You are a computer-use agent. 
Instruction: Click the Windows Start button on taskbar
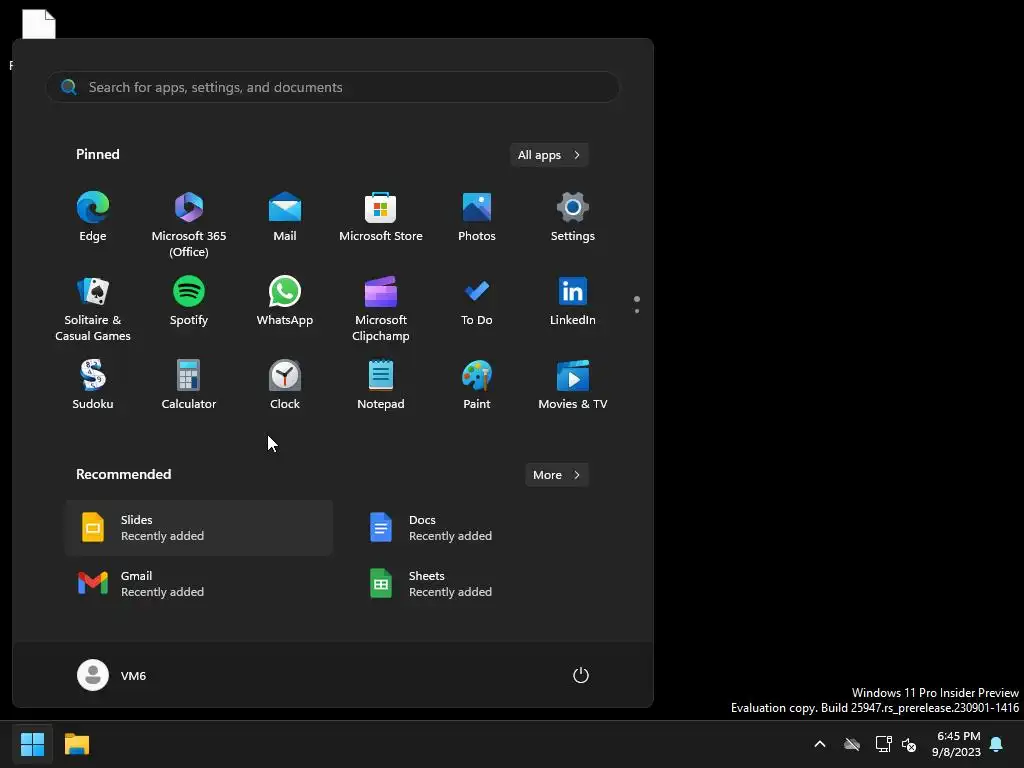click(x=32, y=744)
